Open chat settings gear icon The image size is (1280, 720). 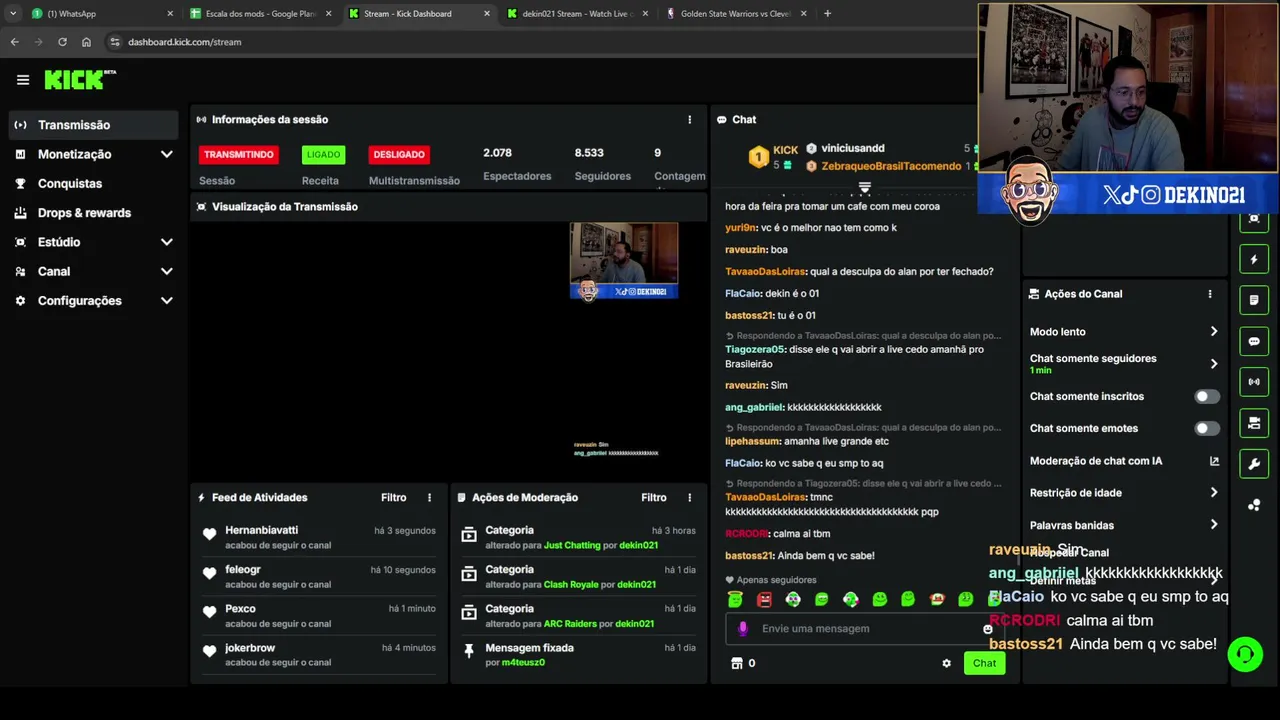click(x=946, y=663)
